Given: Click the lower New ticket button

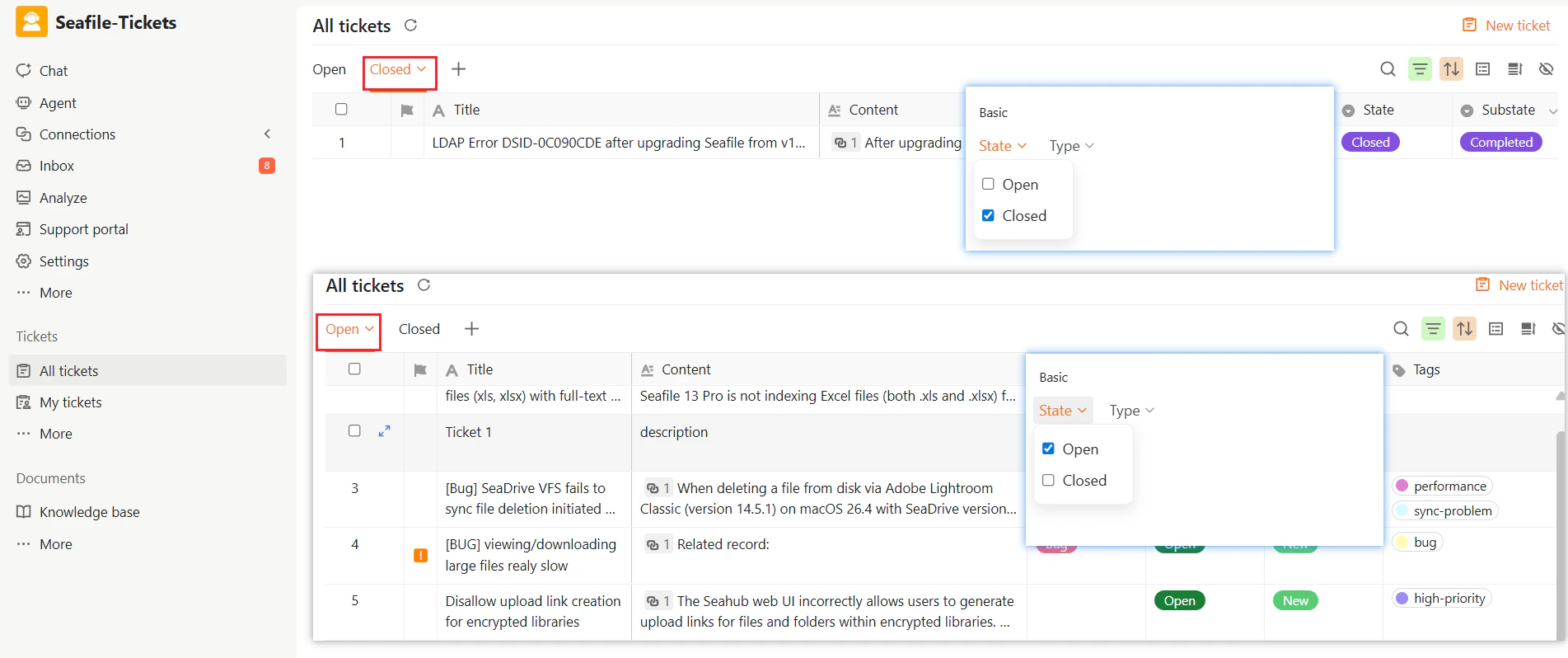Looking at the screenshot, I should click(1519, 285).
